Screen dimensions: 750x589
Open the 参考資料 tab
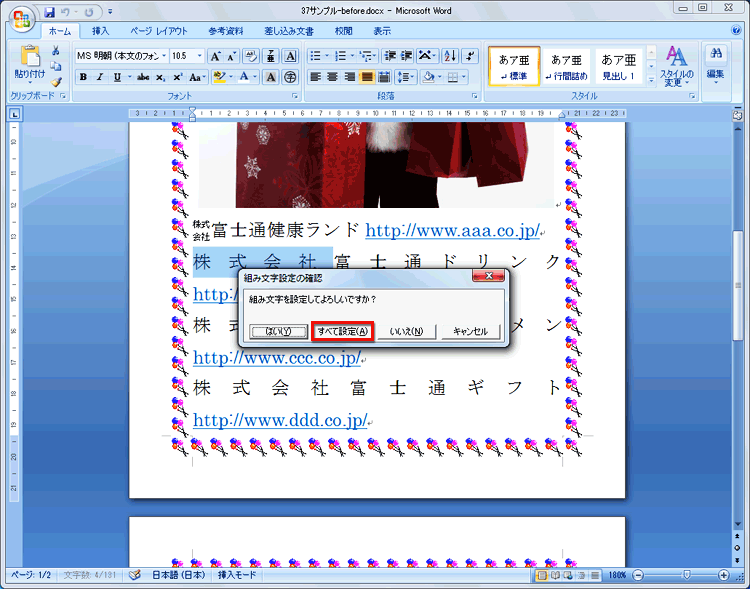click(226, 31)
